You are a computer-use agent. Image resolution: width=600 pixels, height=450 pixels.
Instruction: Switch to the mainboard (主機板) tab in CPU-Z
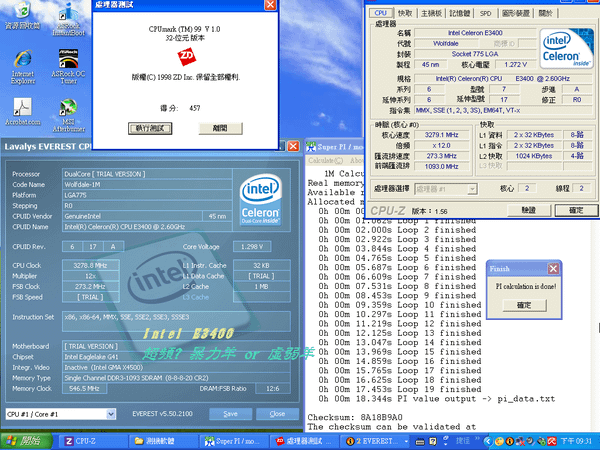(431, 13)
